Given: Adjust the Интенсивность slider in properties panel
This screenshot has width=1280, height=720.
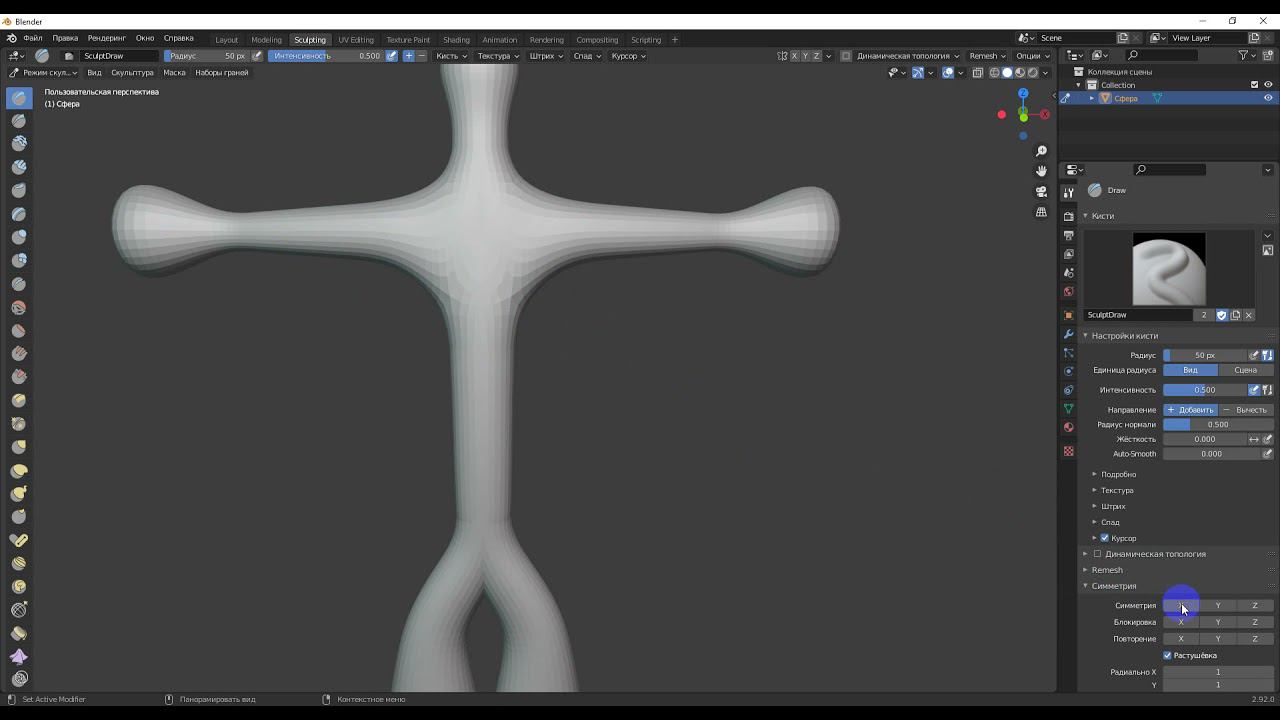Looking at the screenshot, I should (1204, 390).
